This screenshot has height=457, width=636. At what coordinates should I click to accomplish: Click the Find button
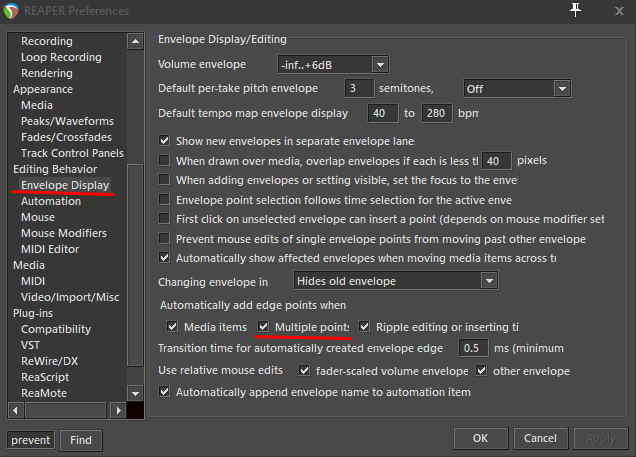click(x=81, y=440)
